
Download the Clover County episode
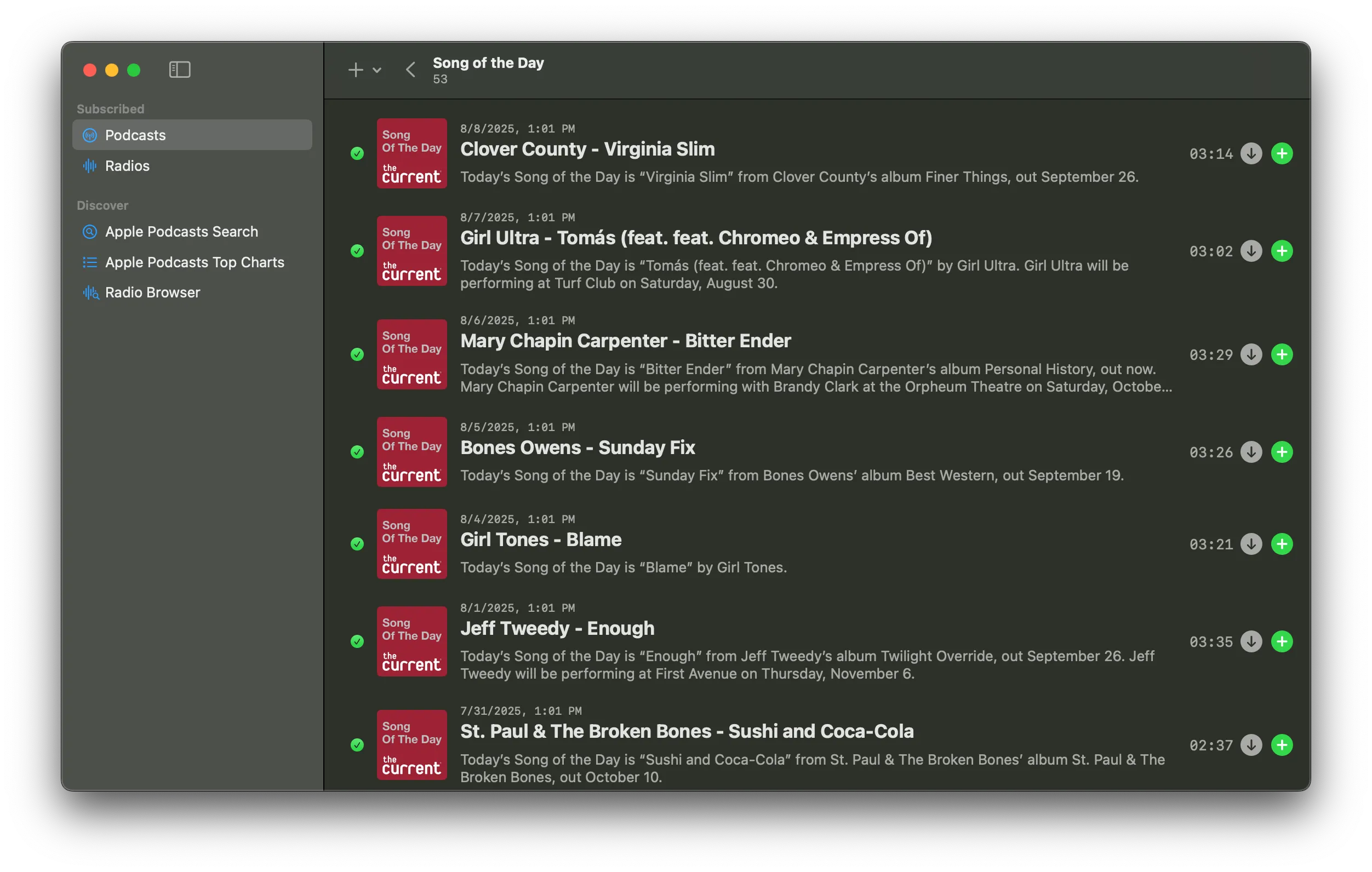pyautogui.click(x=1251, y=153)
